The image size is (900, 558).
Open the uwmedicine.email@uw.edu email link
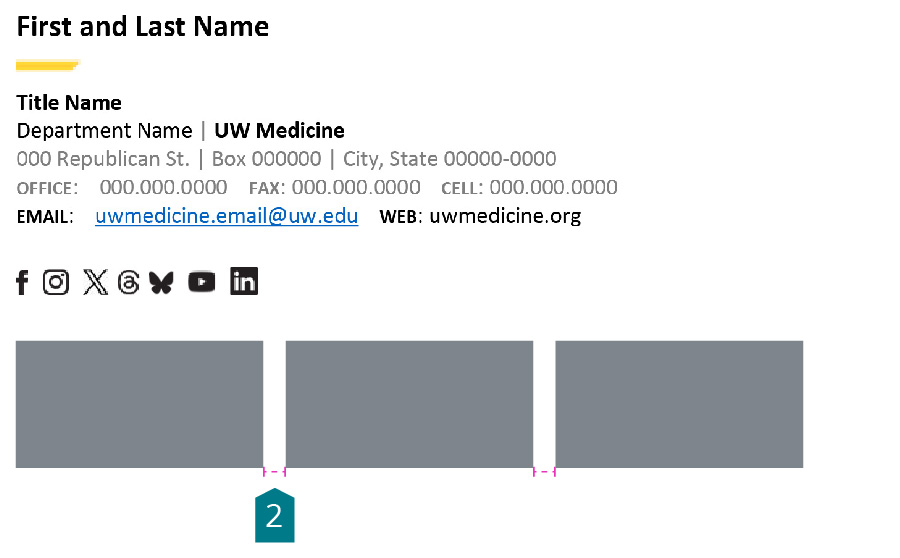coord(227,216)
